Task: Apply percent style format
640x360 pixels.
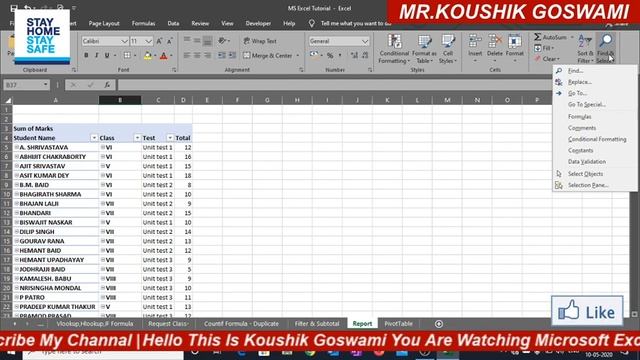Action: [x=330, y=56]
